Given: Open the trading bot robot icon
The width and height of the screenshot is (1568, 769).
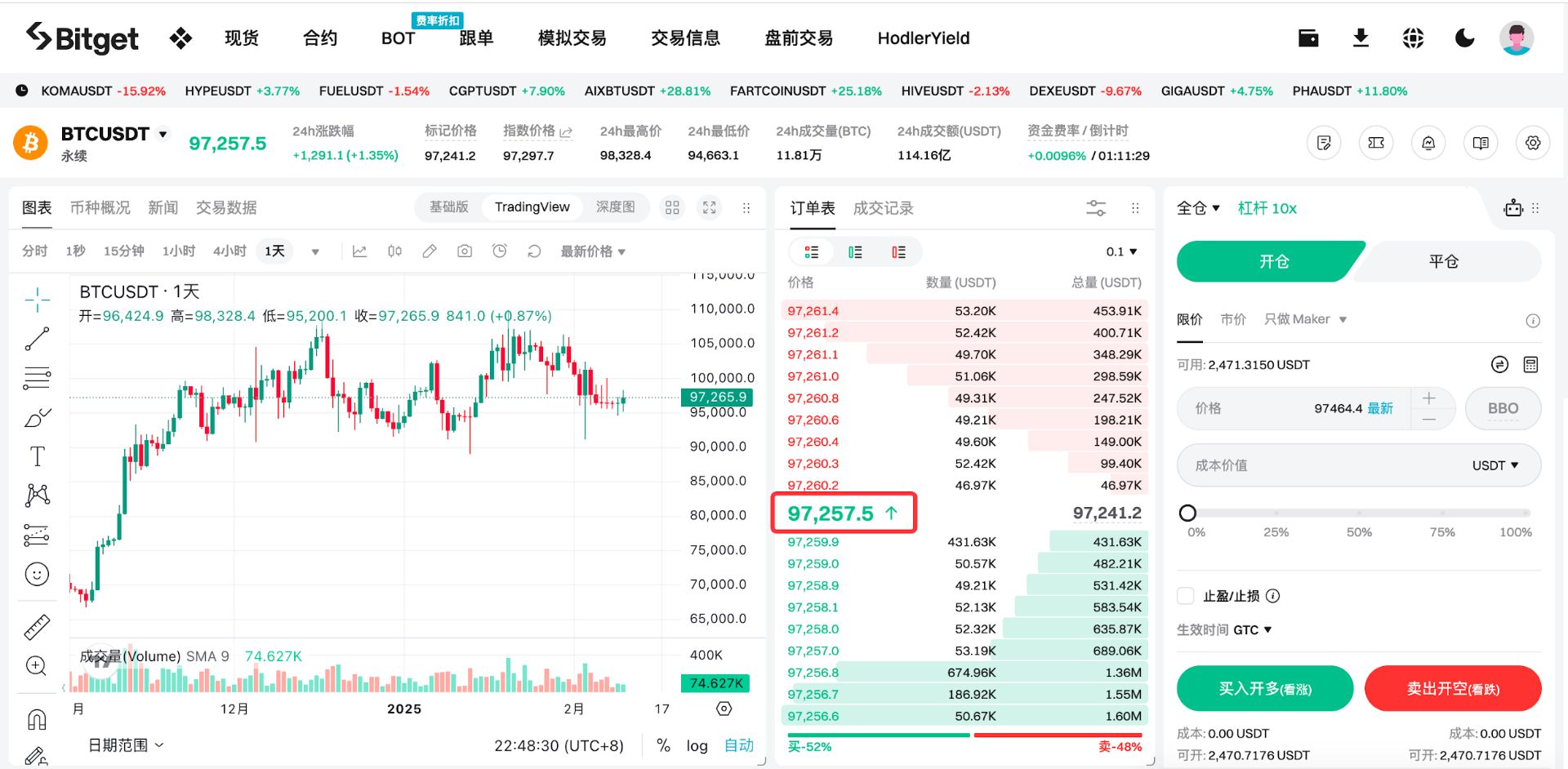Looking at the screenshot, I should point(1513,208).
